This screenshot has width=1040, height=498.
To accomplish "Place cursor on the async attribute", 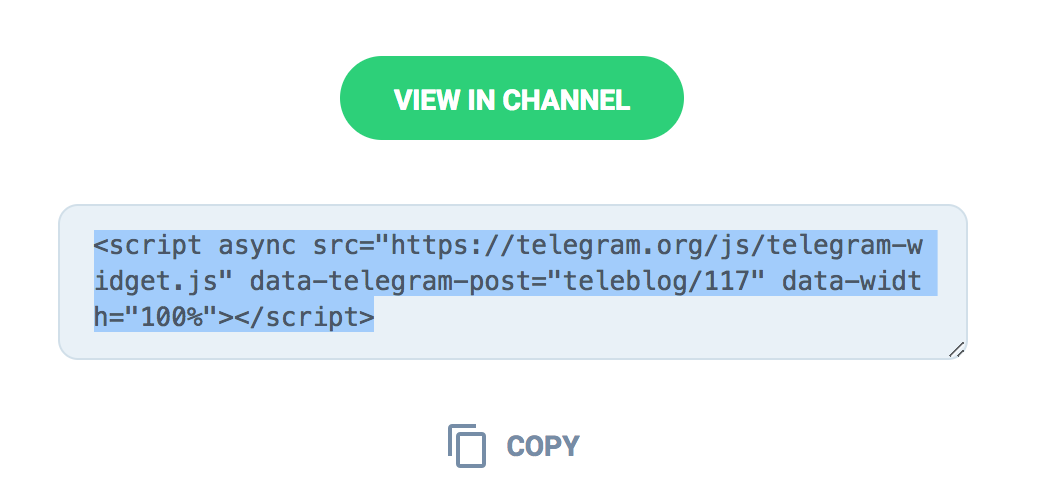I will point(258,246).
